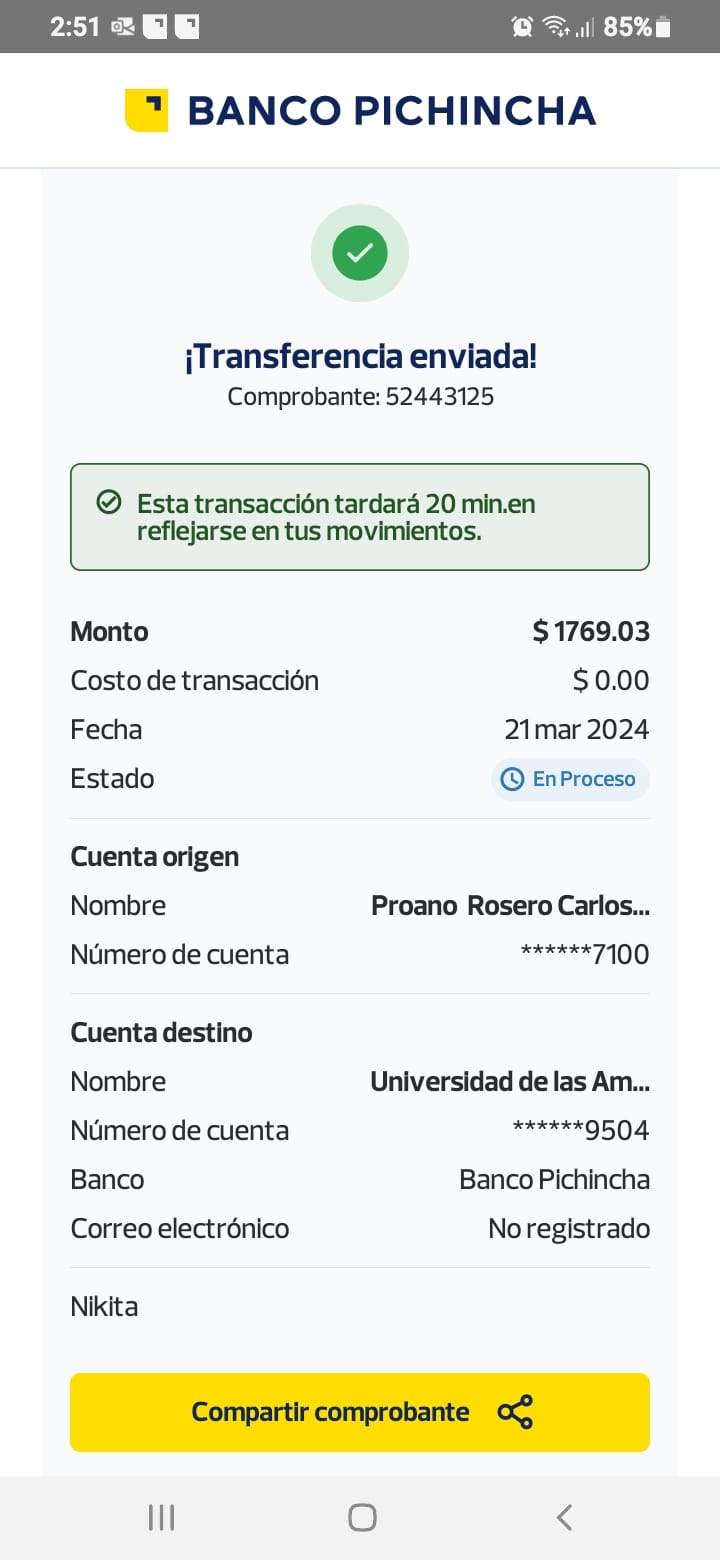
Task: Tap the BANCO PICHINCHA header title
Action: (x=391, y=110)
